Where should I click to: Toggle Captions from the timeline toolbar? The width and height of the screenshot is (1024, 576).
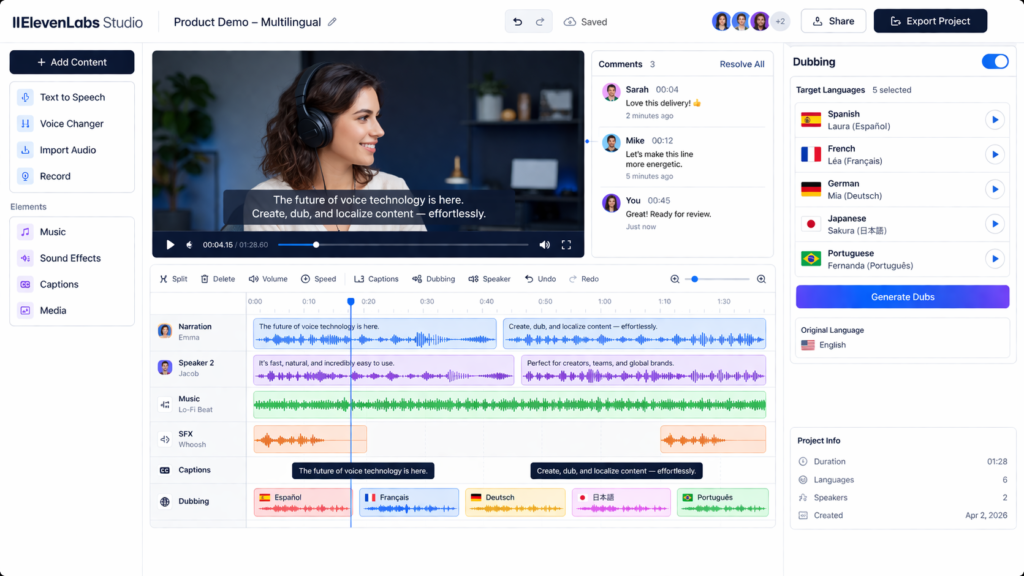(x=376, y=279)
